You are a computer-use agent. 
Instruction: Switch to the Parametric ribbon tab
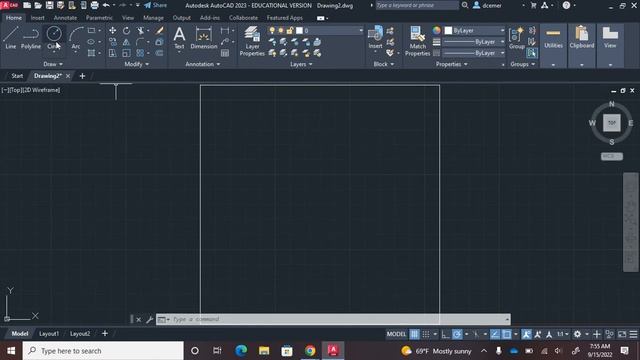coord(99,18)
